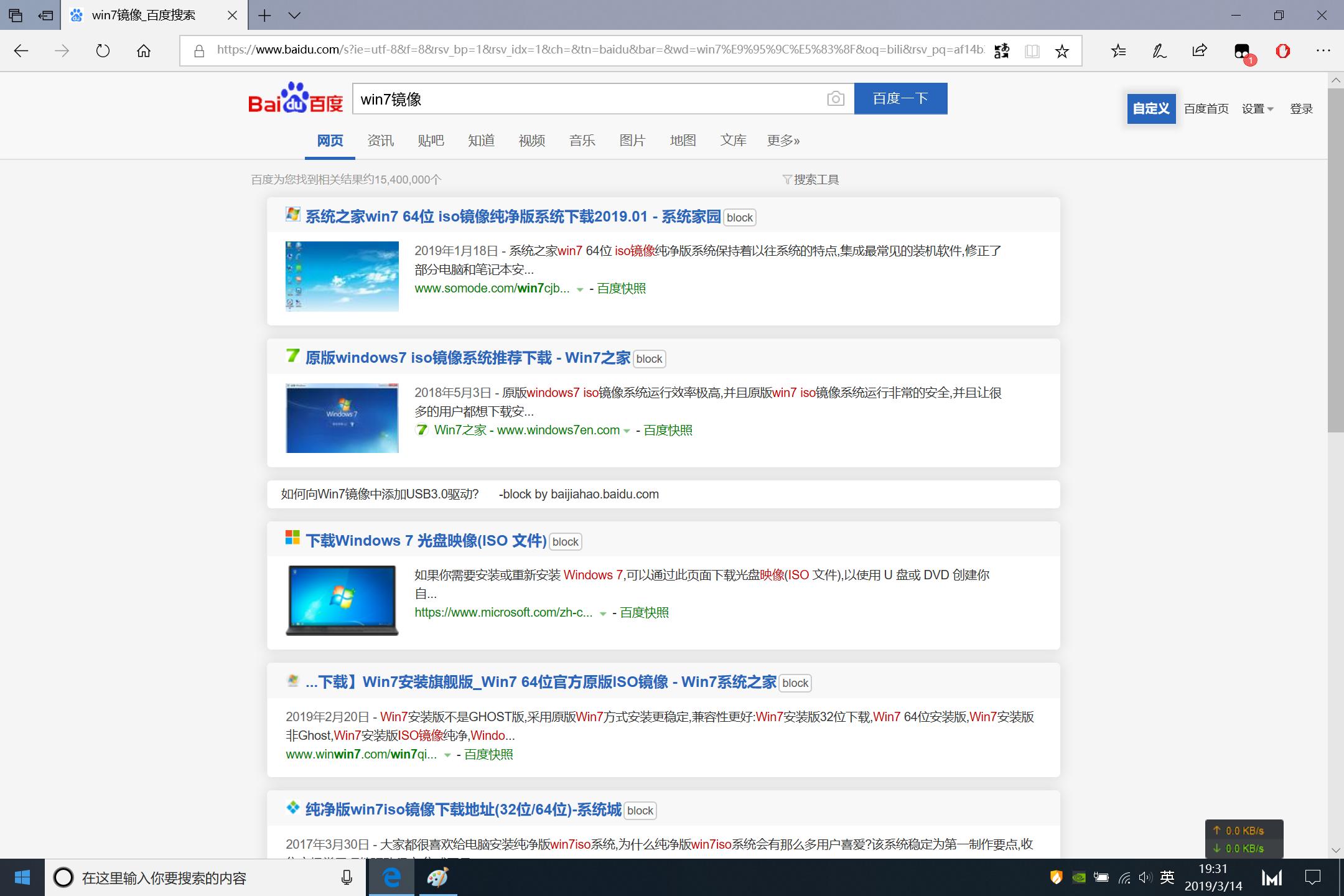This screenshot has width=1344, height=896.
Task: Click the Baidu logo
Action: (295, 100)
